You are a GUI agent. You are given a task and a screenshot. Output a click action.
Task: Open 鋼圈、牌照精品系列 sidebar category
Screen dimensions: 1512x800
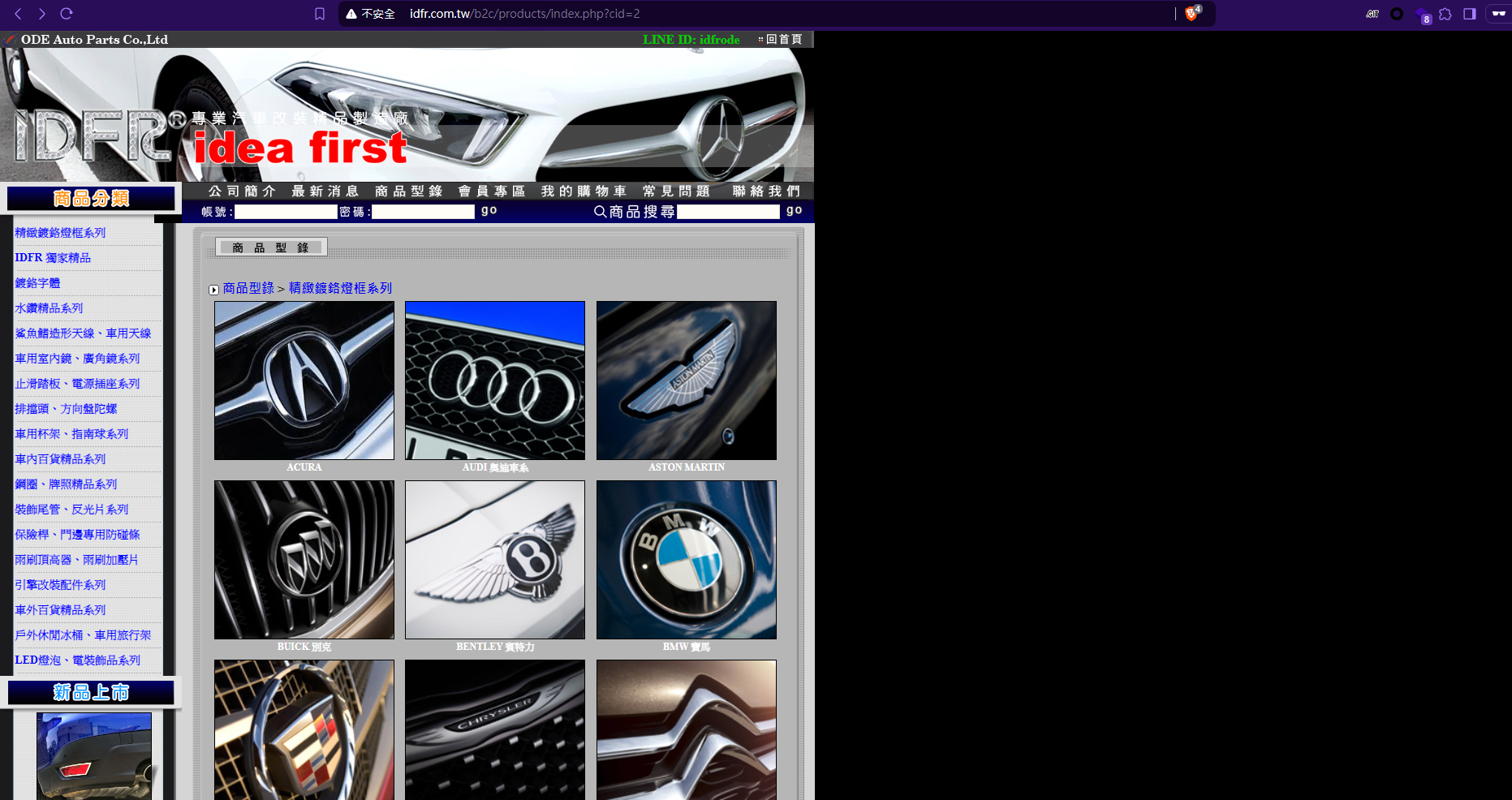point(66,484)
